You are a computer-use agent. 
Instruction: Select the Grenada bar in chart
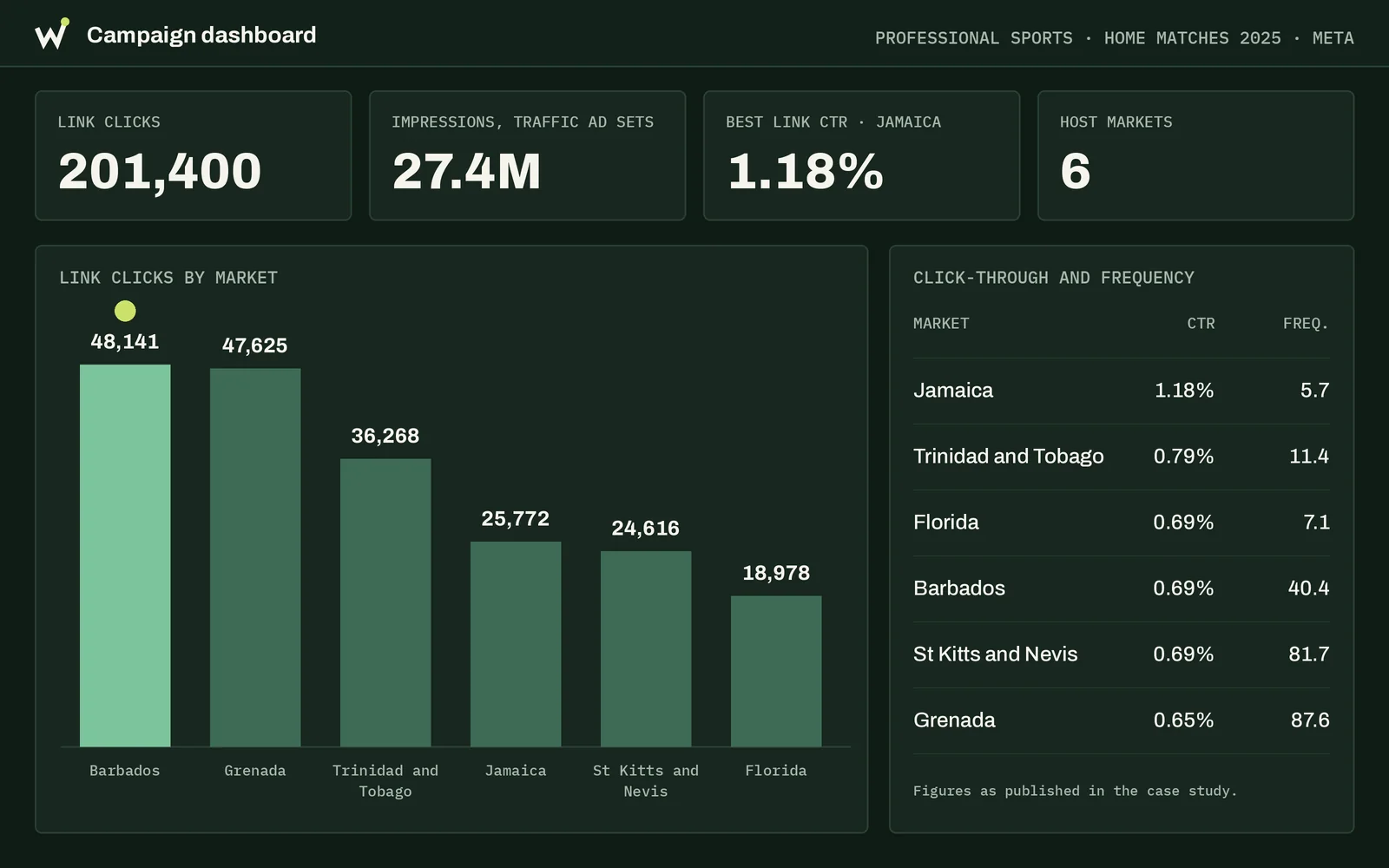pyautogui.click(x=255, y=557)
